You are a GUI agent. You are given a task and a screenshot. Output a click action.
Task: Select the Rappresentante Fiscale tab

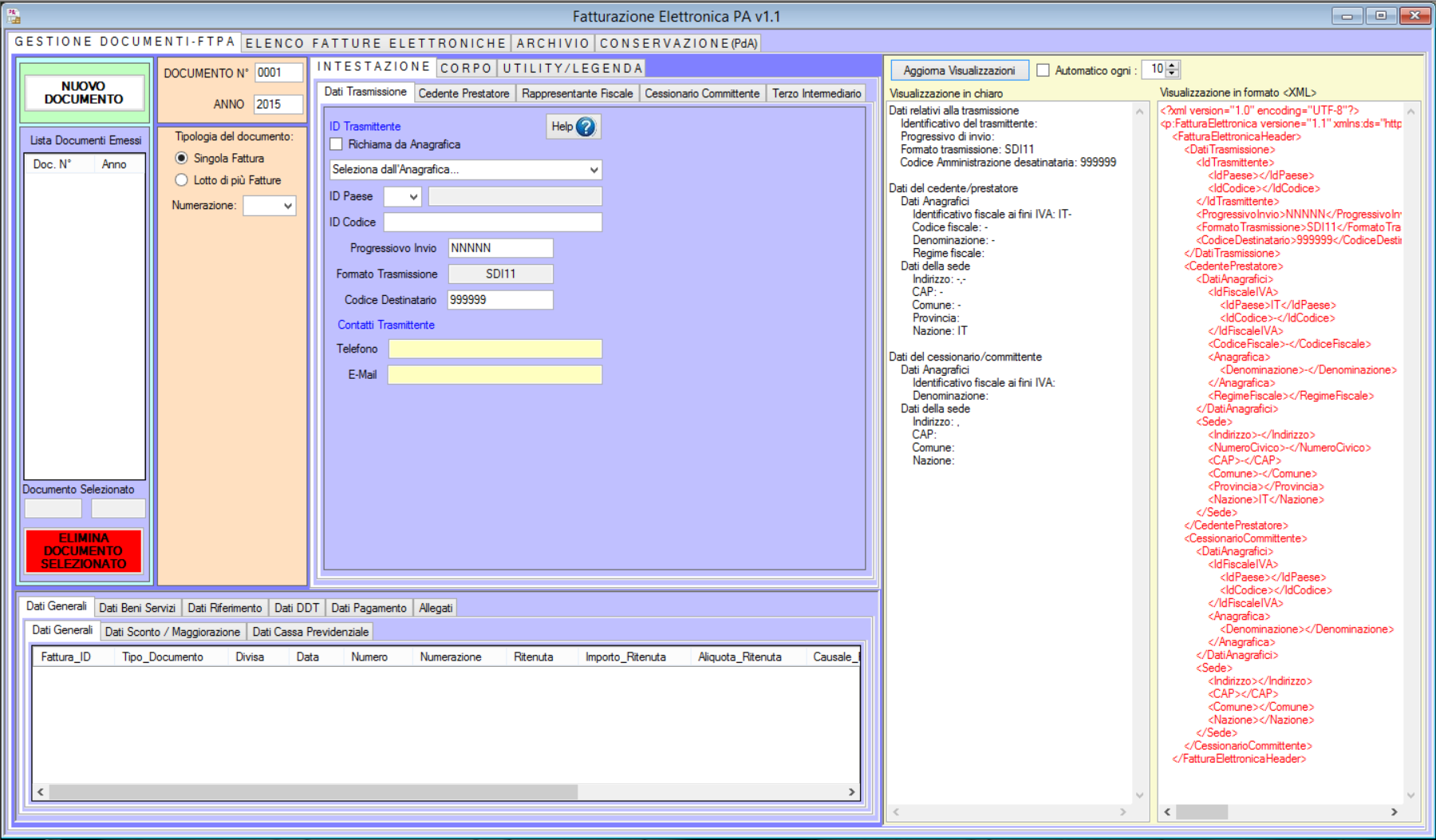click(x=577, y=93)
